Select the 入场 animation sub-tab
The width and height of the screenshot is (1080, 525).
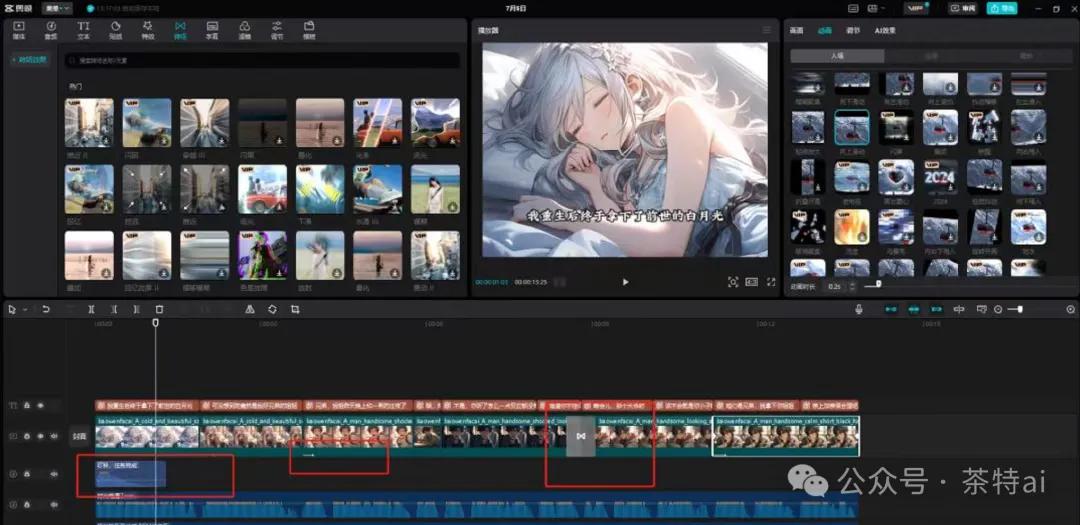click(837, 56)
